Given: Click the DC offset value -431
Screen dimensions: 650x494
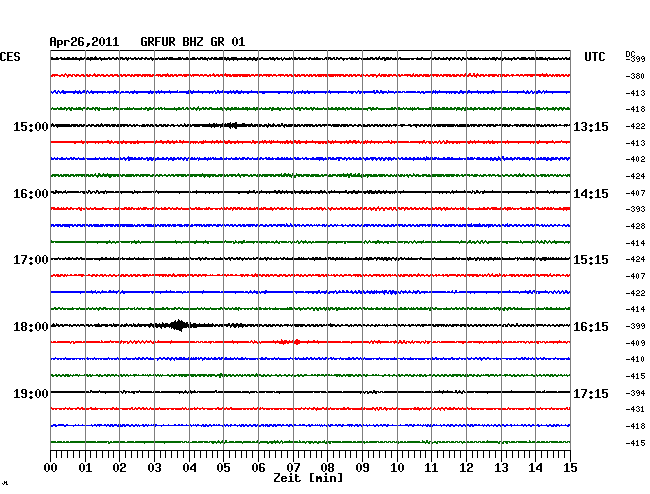Looking at the screenshot, I should (635, 409).
